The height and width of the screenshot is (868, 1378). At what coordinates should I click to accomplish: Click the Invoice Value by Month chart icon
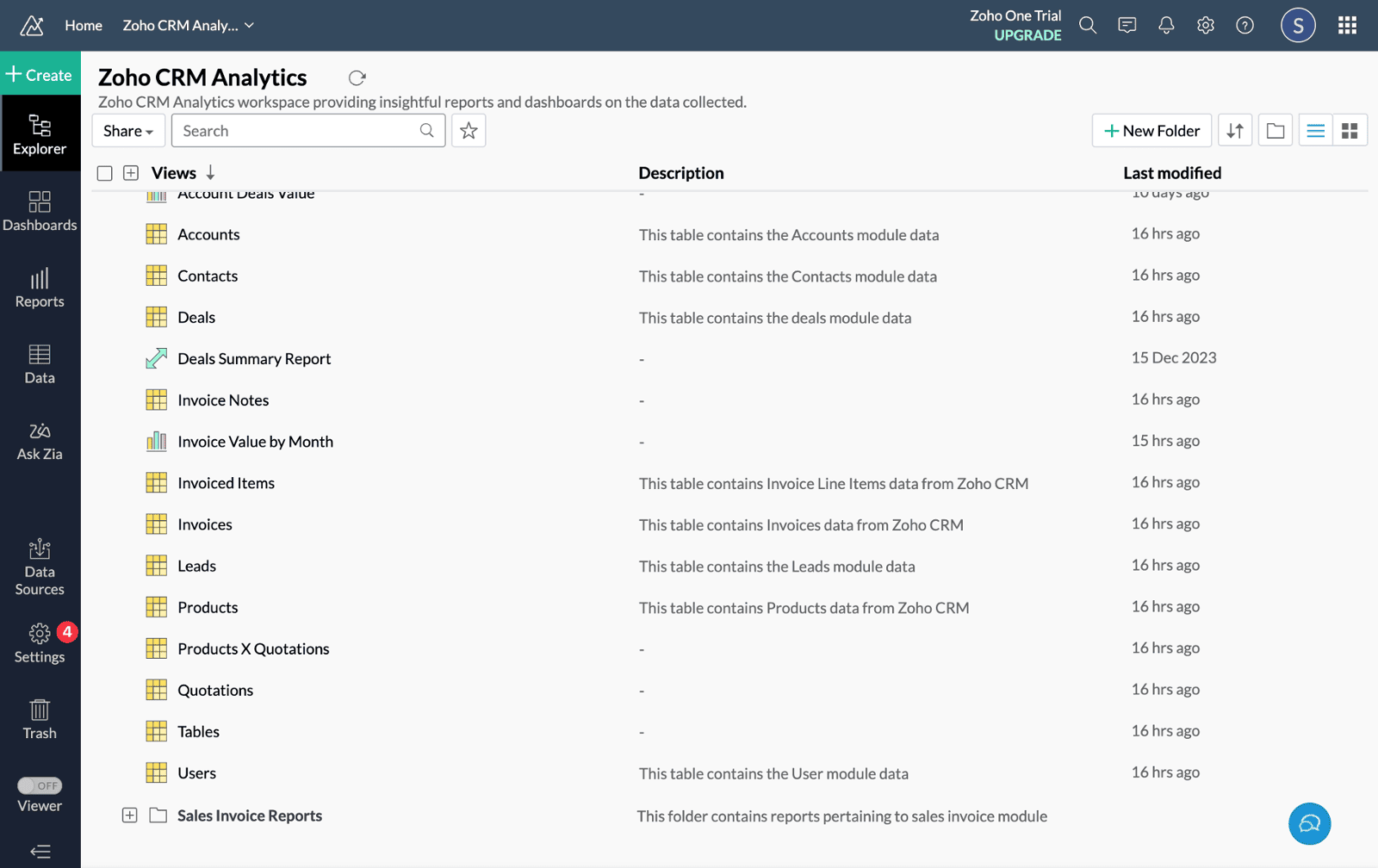(x=156, y=442)
